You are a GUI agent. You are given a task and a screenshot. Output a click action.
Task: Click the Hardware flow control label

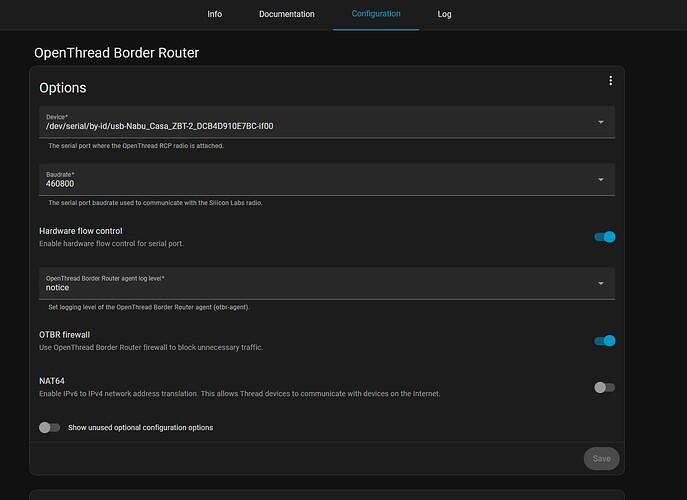click(x=81, y=231)
